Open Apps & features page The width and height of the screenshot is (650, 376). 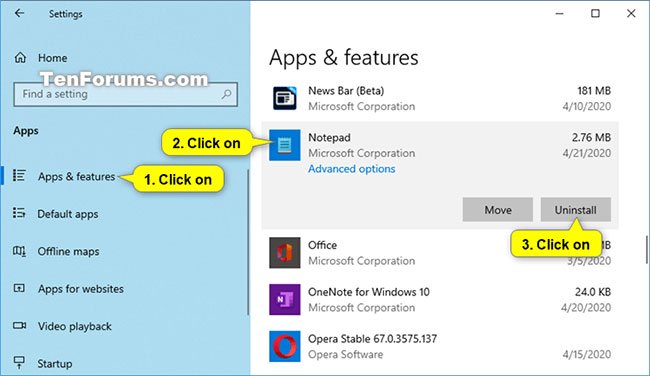tap(76, 177)
